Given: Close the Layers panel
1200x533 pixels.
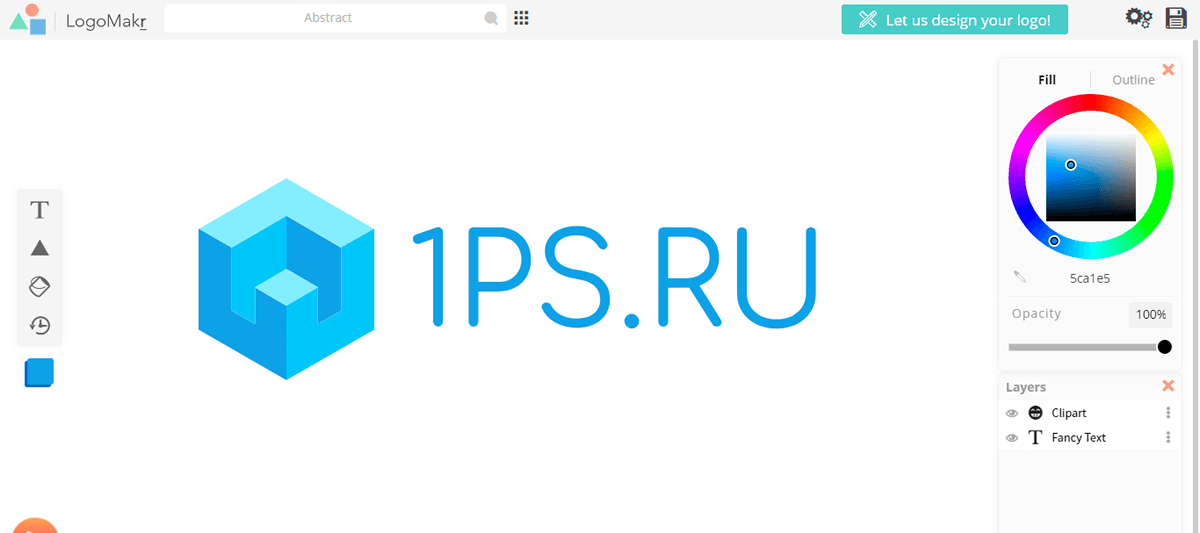Looking at the screenshot, I should 1168,386.
